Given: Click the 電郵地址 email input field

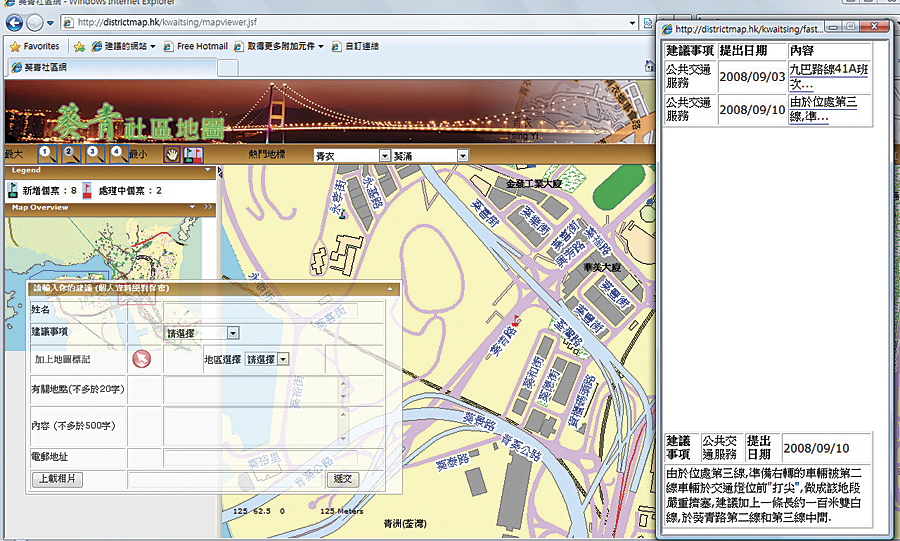Looking at the screenshot, I should tap(261, 457).
